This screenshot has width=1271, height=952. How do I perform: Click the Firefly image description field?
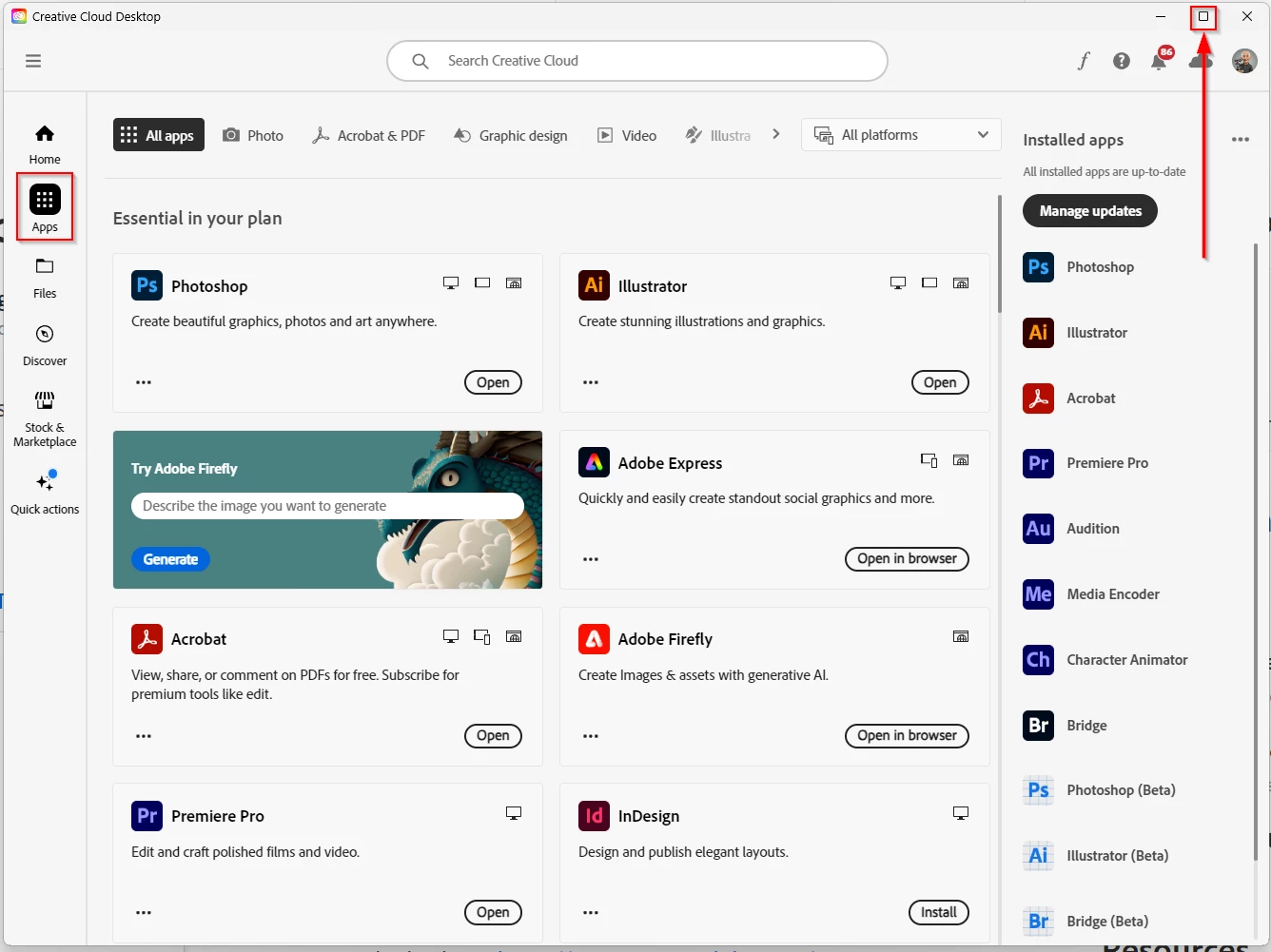pos(327,506)
